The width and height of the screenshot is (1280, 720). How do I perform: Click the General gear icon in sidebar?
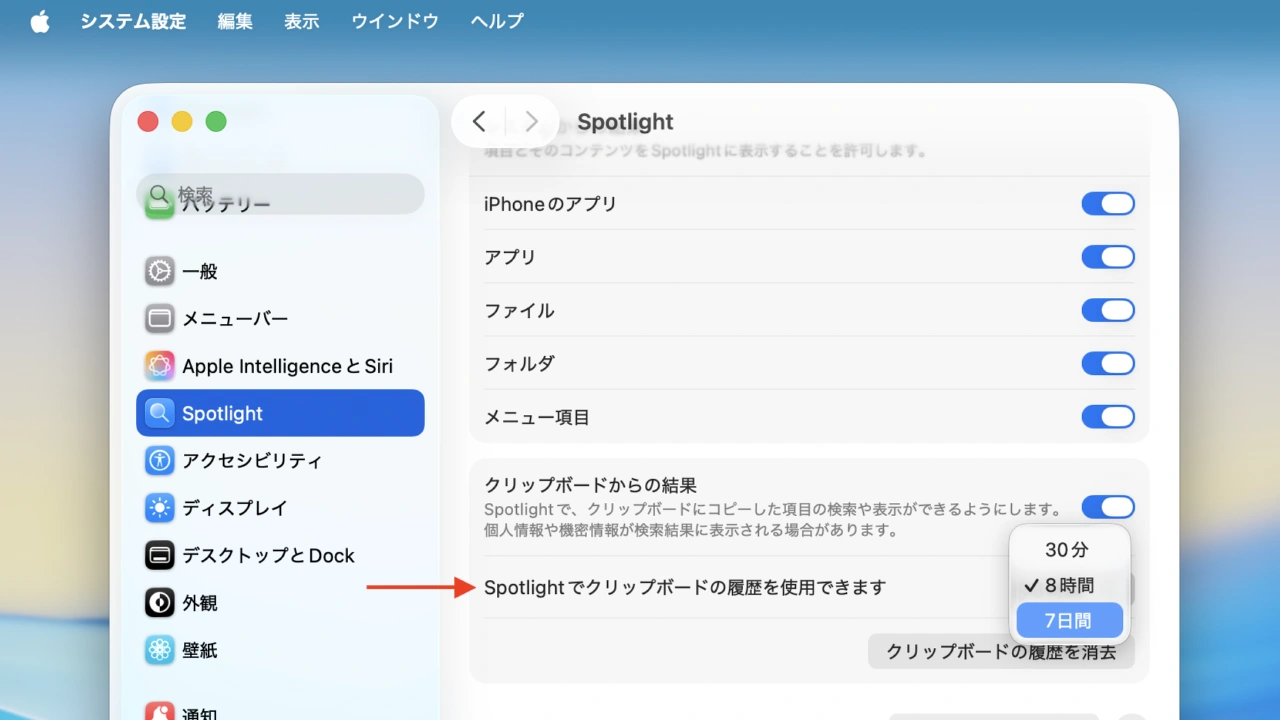159,271
